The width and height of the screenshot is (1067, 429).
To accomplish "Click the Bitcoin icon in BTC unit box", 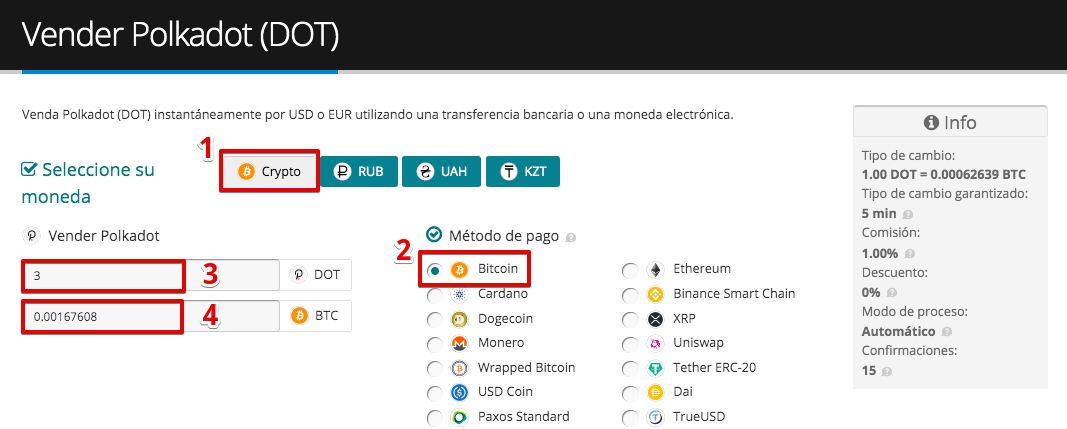I will pos(299,316).
